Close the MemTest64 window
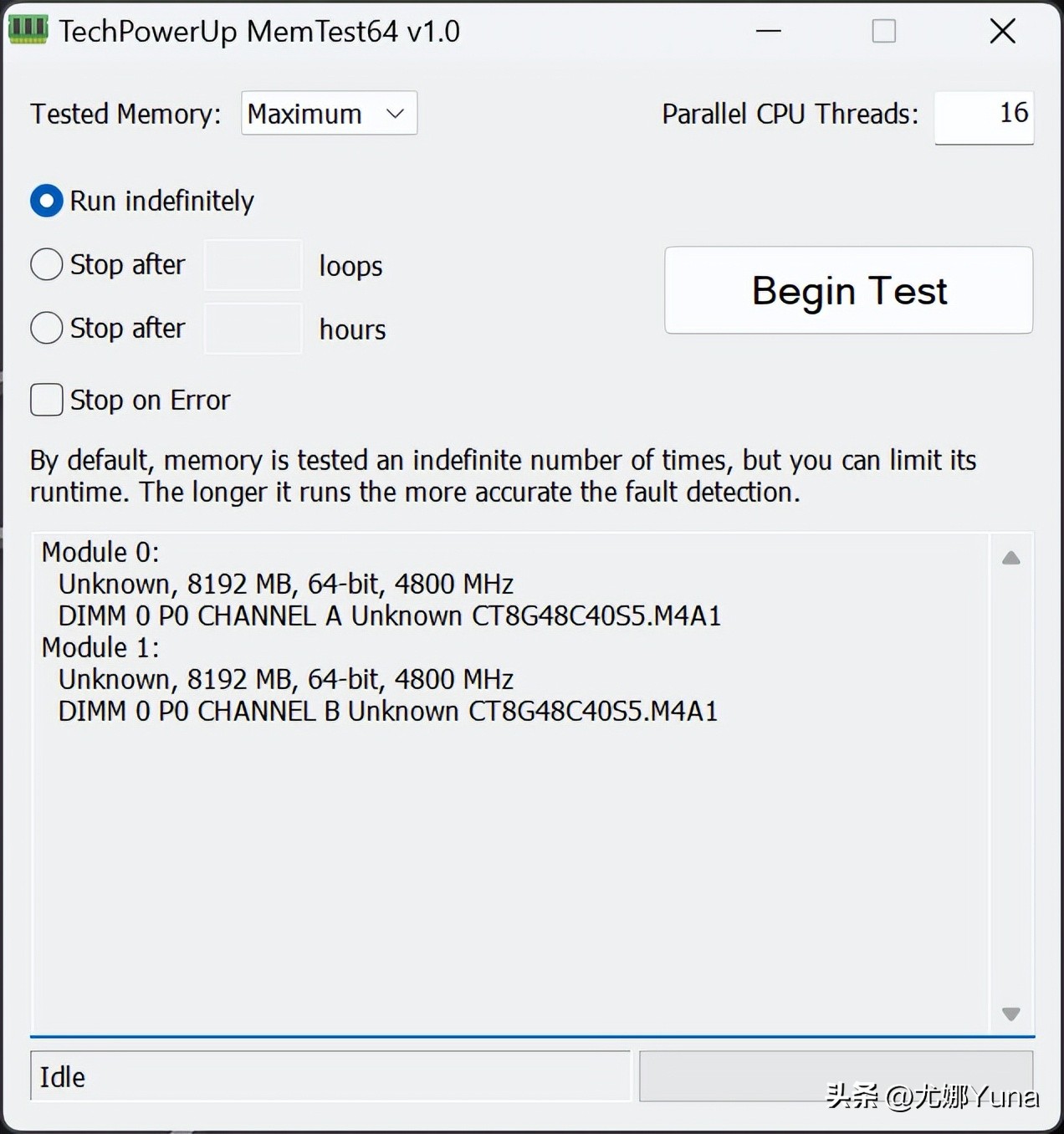 (1002, 31)
